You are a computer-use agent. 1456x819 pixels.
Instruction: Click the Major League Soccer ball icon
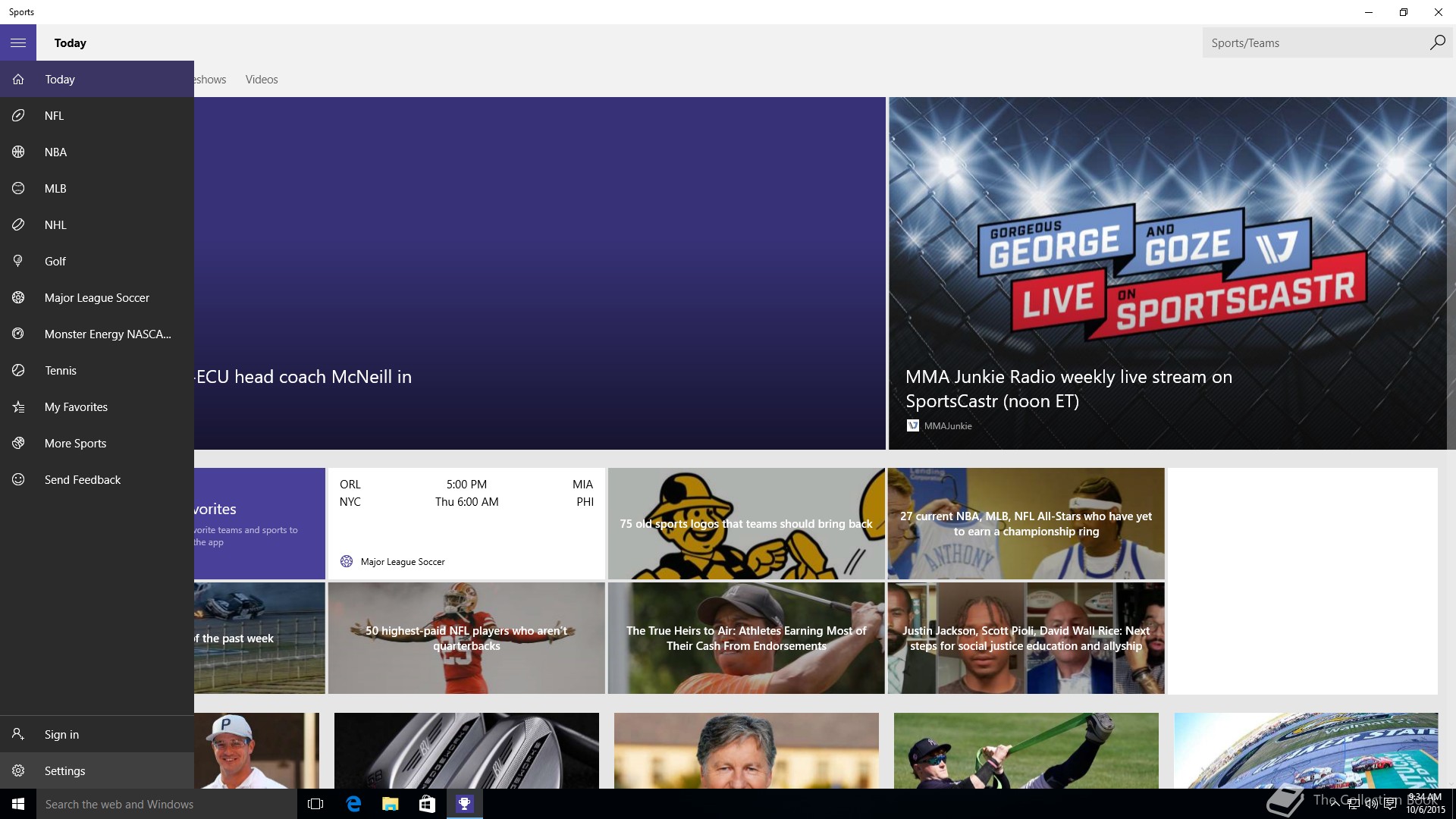click(x=18, y=297)
